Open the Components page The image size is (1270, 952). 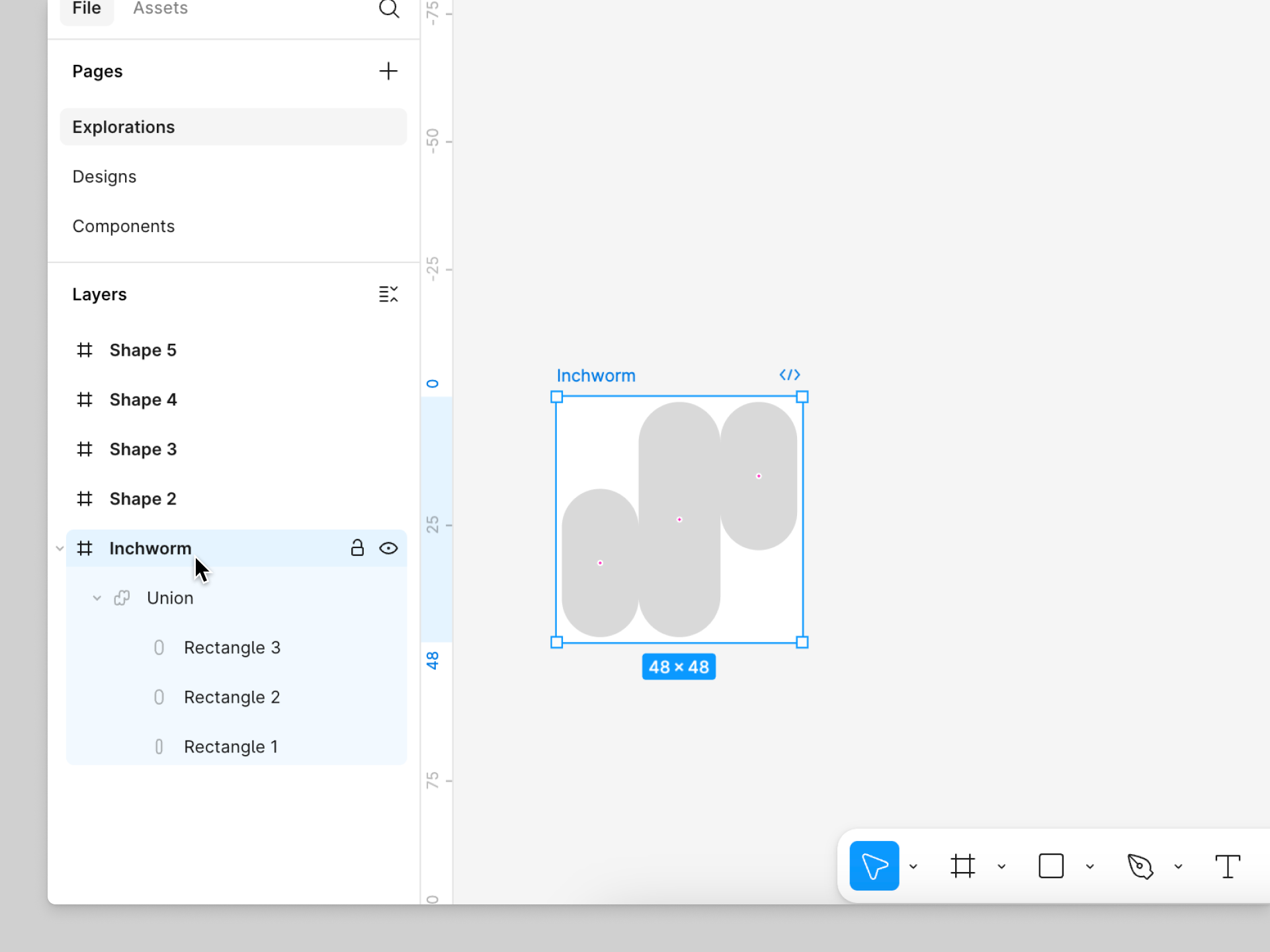click(124, 226)
